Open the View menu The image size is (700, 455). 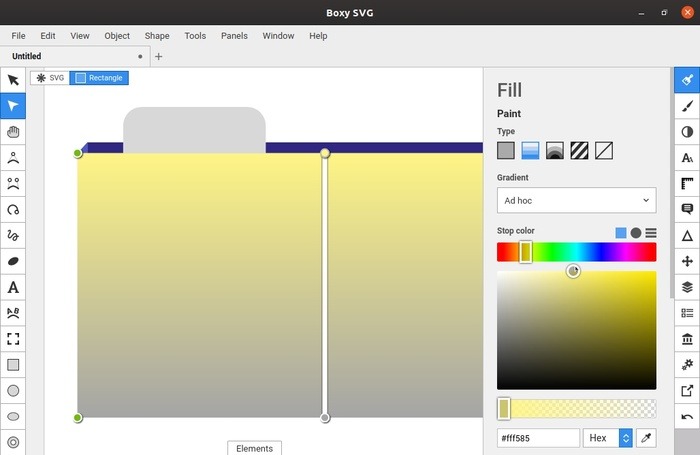click(x=80, y=36)
